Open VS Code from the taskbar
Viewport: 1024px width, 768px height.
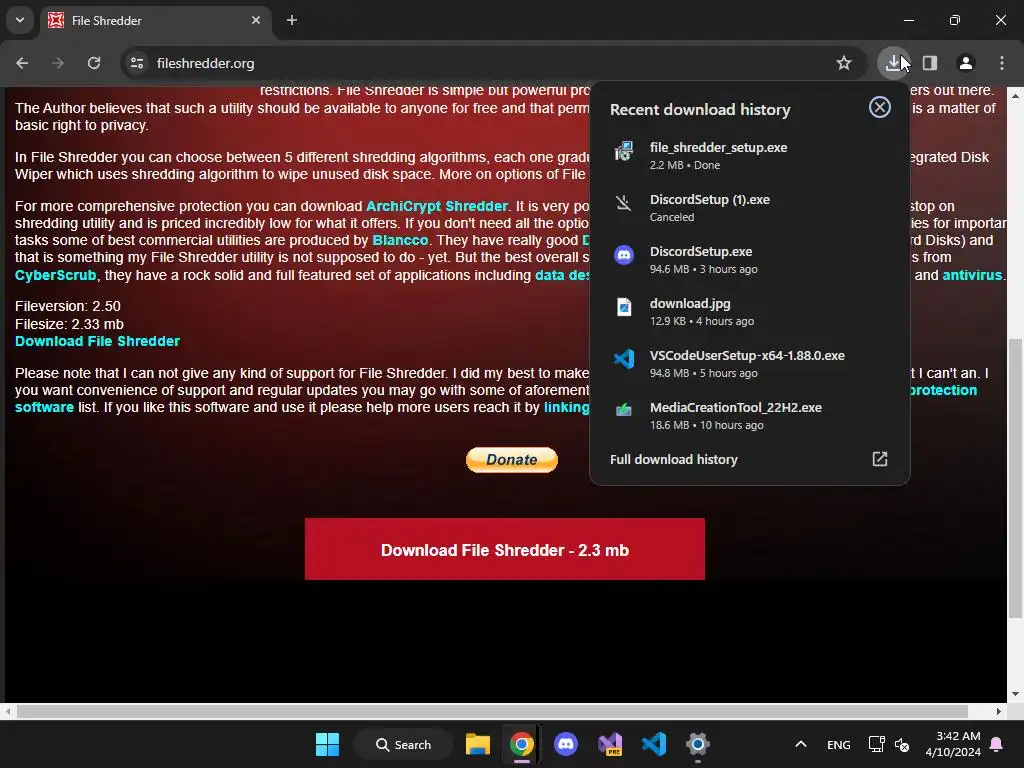click(x=654, y=744)
